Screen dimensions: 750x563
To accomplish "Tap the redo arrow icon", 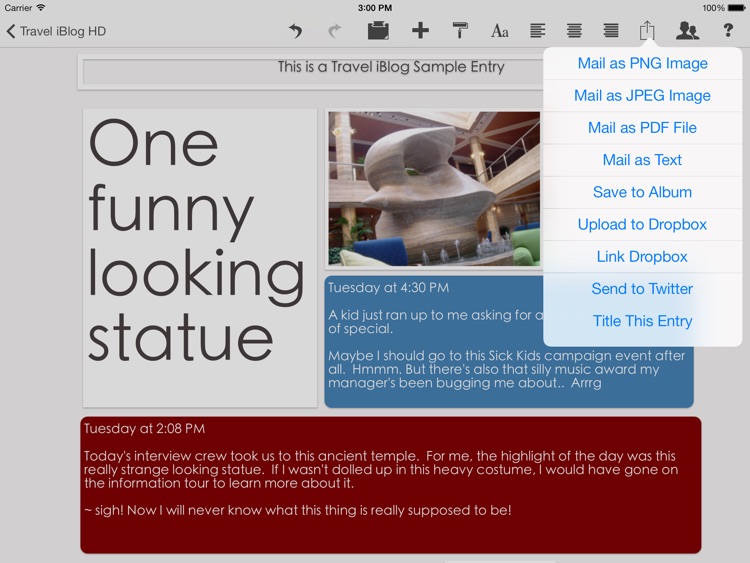I will pyautogui.click(x=334, y=31).
